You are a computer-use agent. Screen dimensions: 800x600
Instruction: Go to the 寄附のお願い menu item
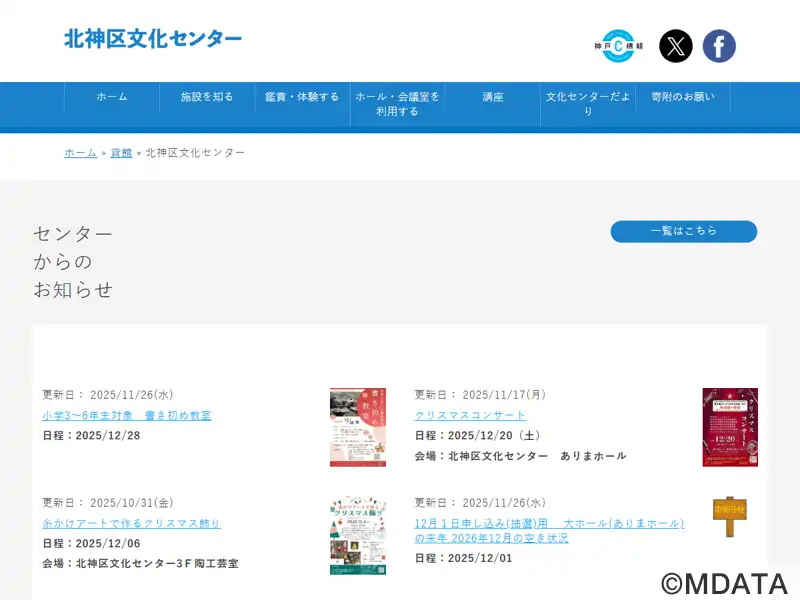point(683,97)
